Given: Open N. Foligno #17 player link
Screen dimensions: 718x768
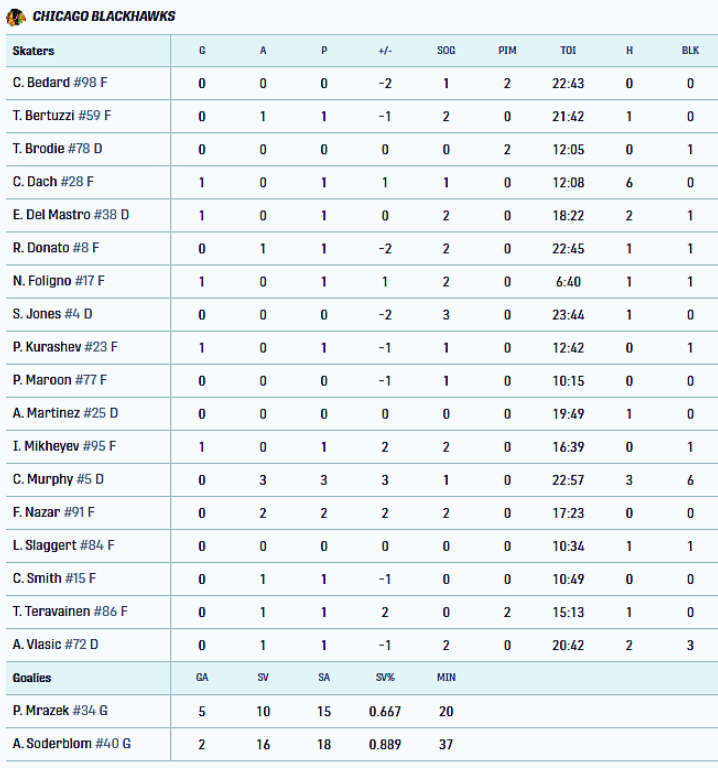Looking at the screenshot, I should [59, 281].
